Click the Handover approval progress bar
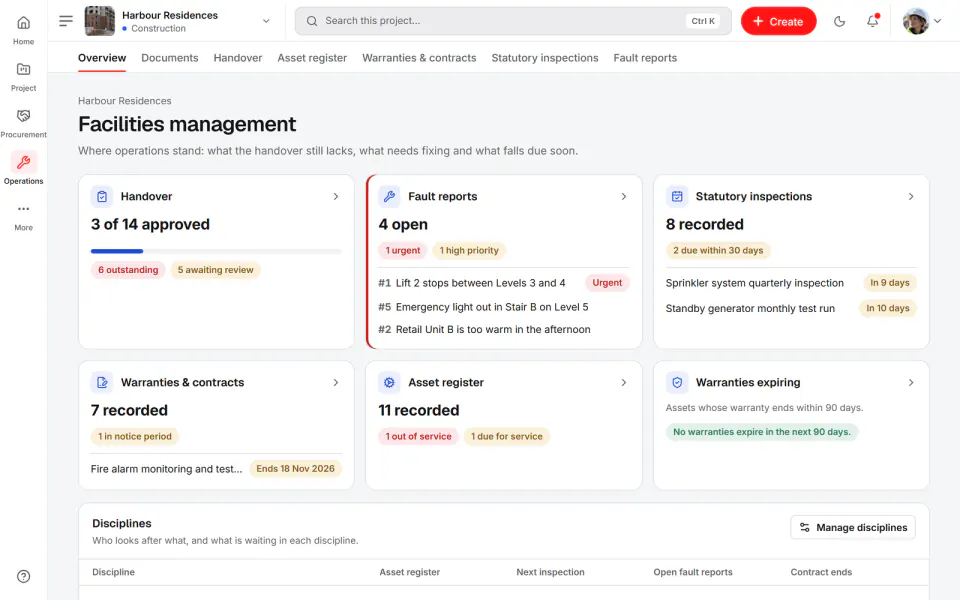Image resolution: width=960 pixels, height=600 pixels. (x=216, y=251)
